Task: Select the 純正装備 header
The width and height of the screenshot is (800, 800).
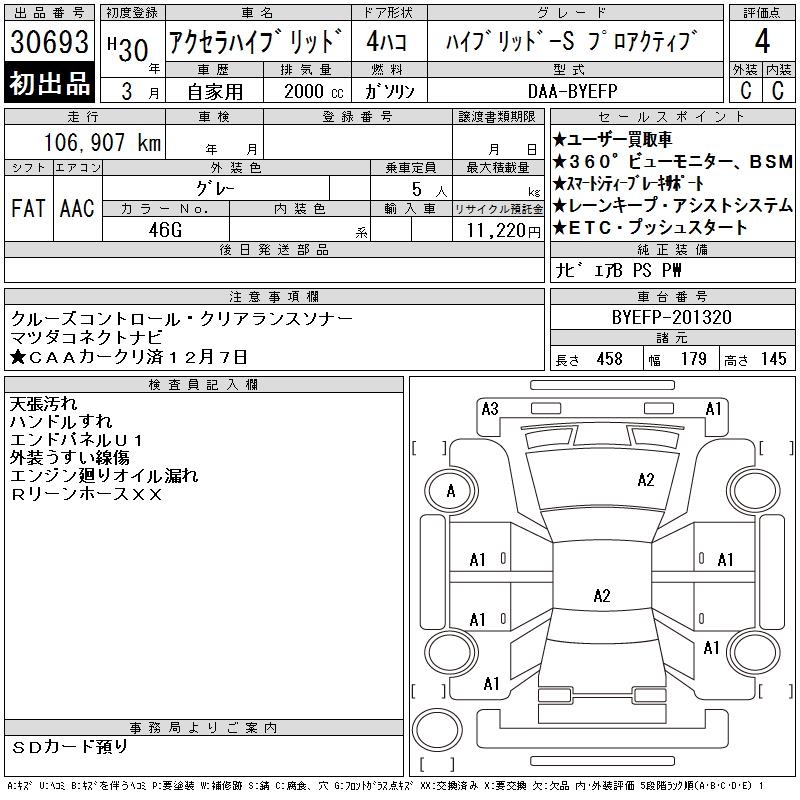Action: (672, 249)
